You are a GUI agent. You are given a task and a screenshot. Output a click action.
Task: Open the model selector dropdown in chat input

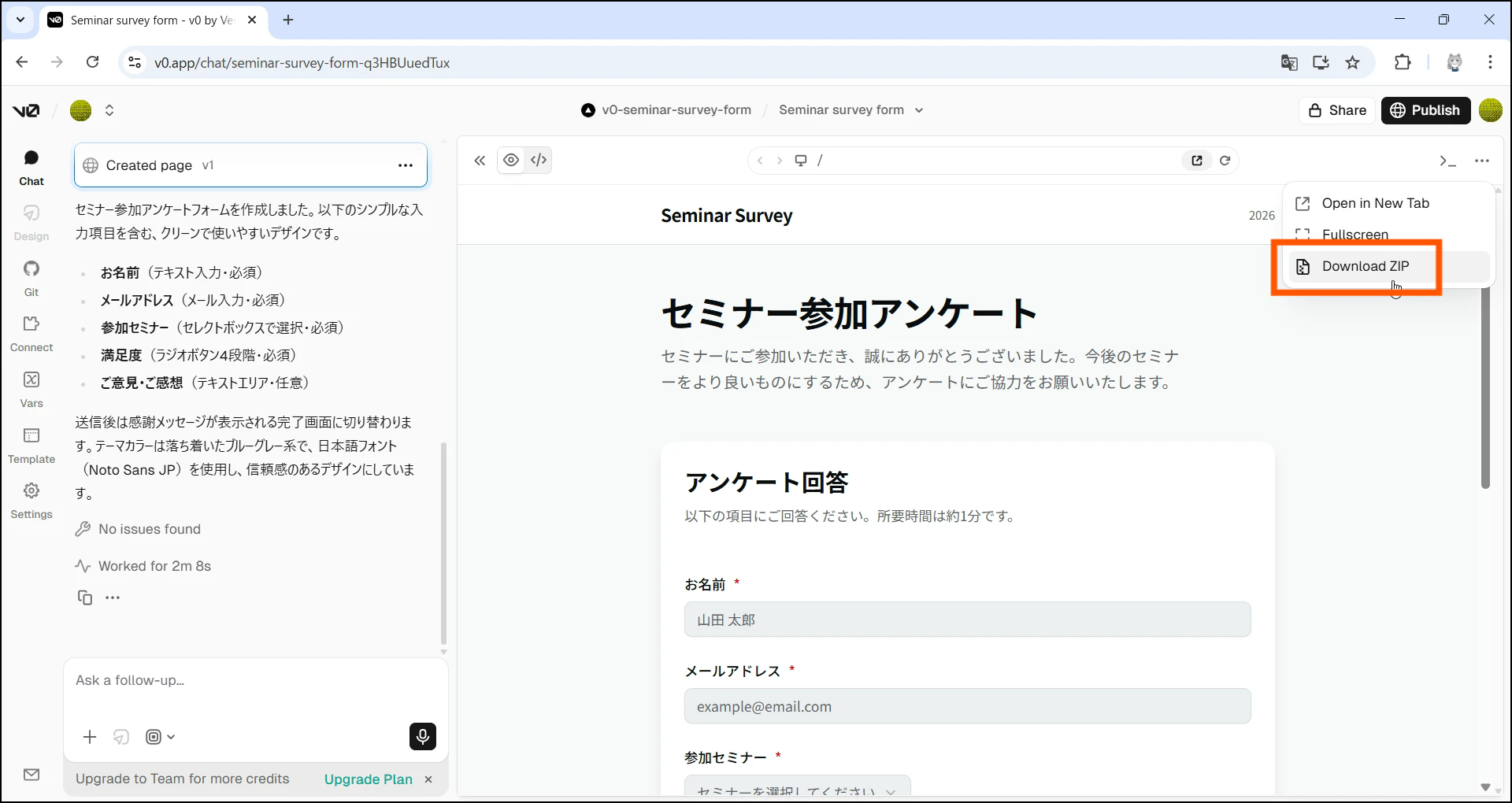pyautogui.click(x=161, y=737)
